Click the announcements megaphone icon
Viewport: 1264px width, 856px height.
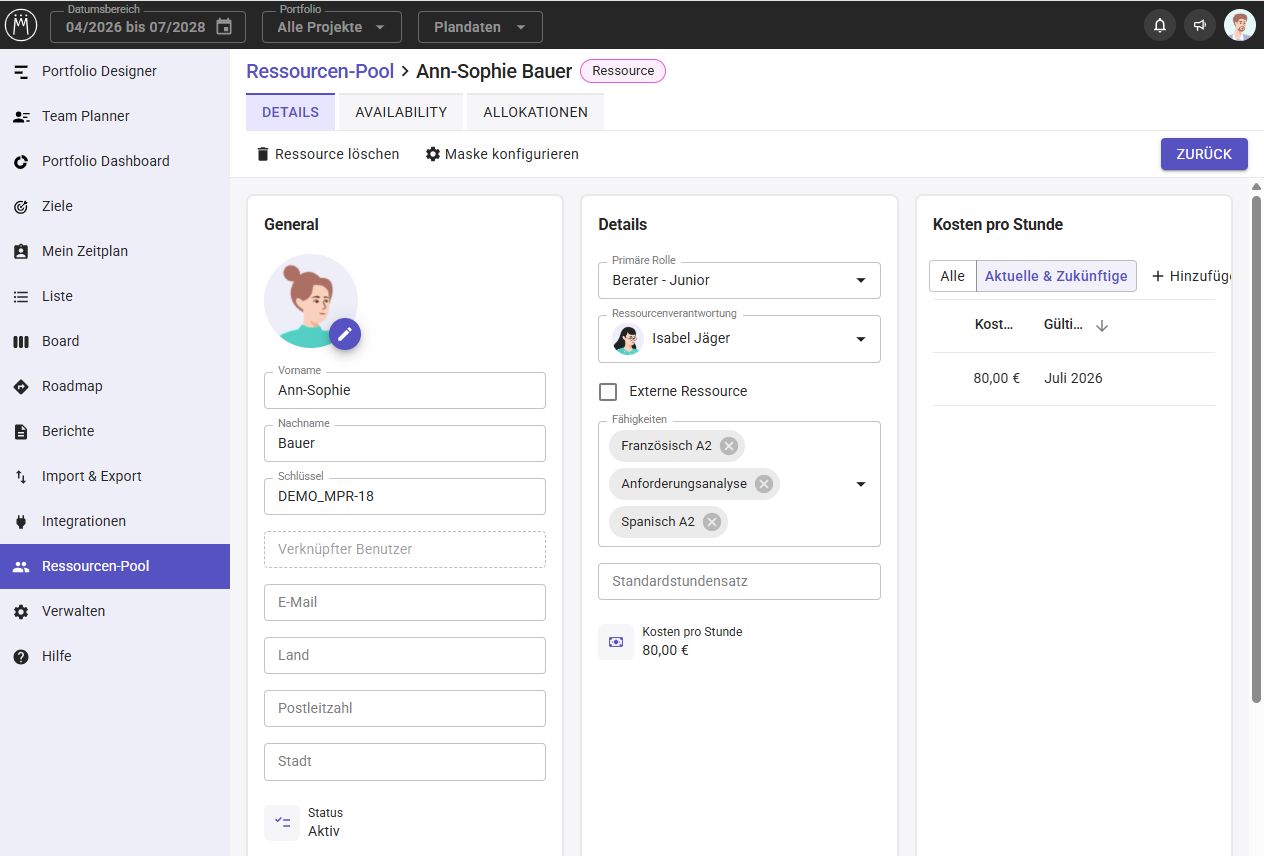[x=1200, y=26]
